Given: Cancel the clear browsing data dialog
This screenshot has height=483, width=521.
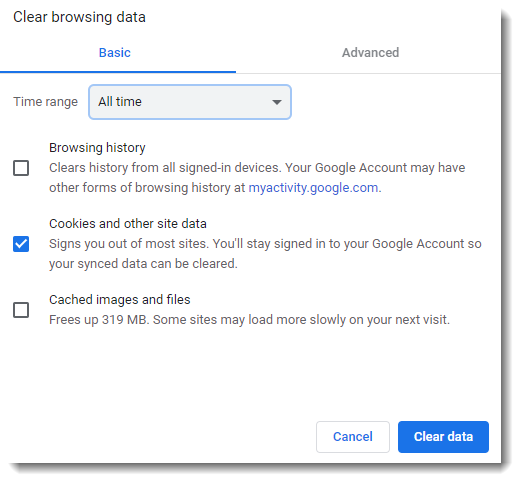Looking at the screenshot, I should [x=353, y=437].
